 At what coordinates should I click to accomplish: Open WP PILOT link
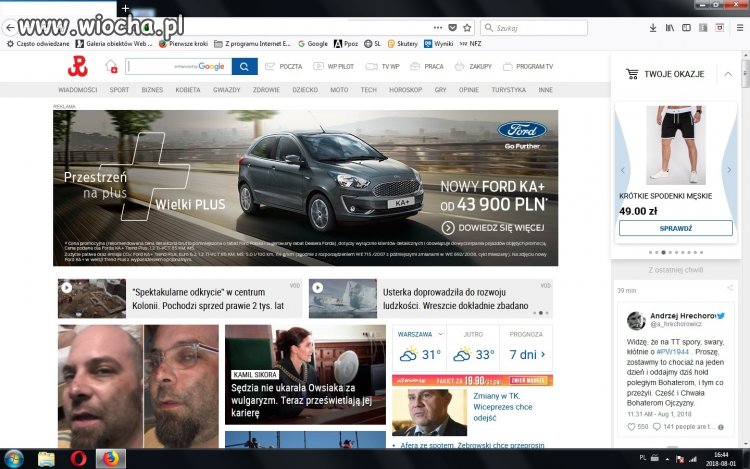(x=333, y=66)
